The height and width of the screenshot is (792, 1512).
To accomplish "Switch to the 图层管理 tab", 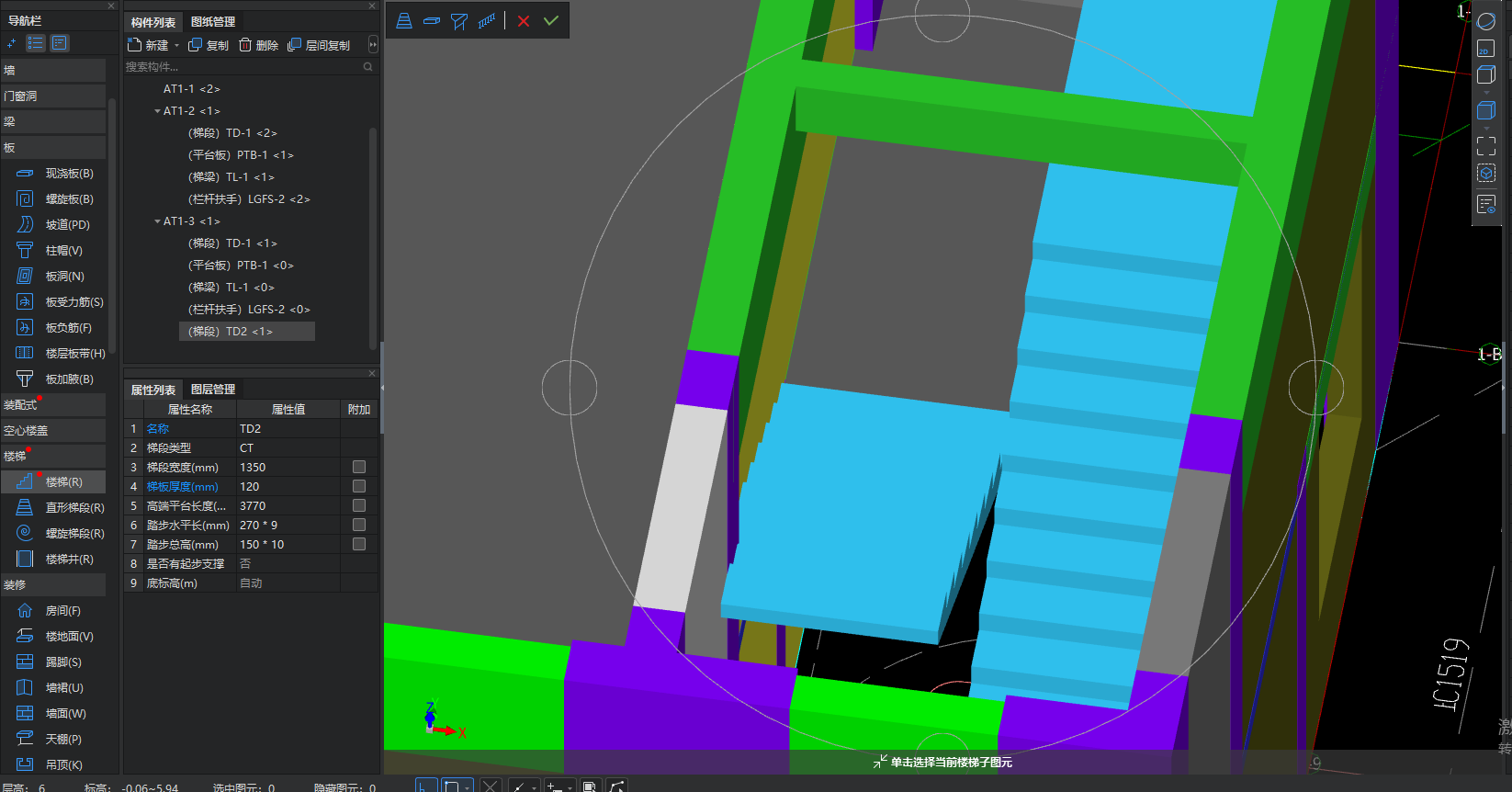I will click(x=213, y=390).
